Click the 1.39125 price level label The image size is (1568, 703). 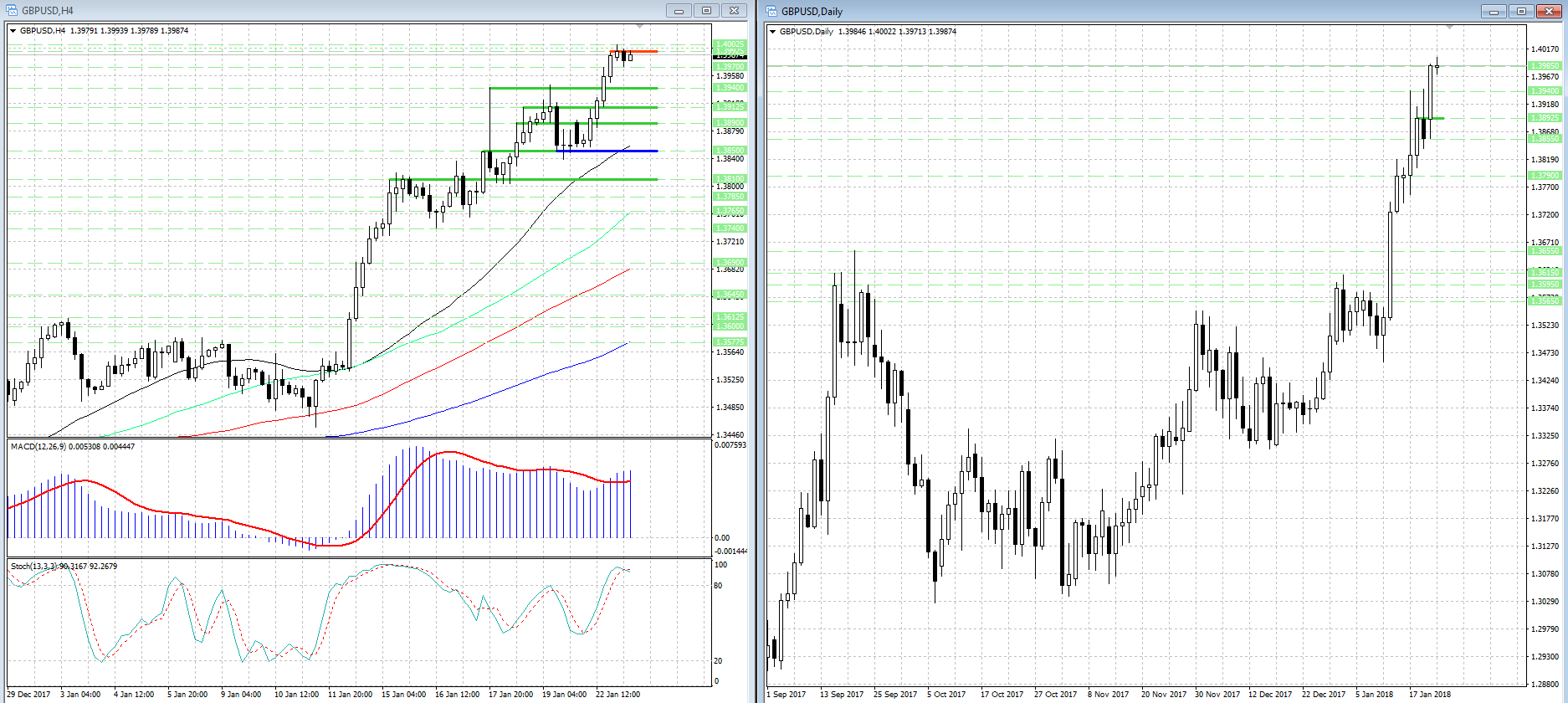click(730, 107)
